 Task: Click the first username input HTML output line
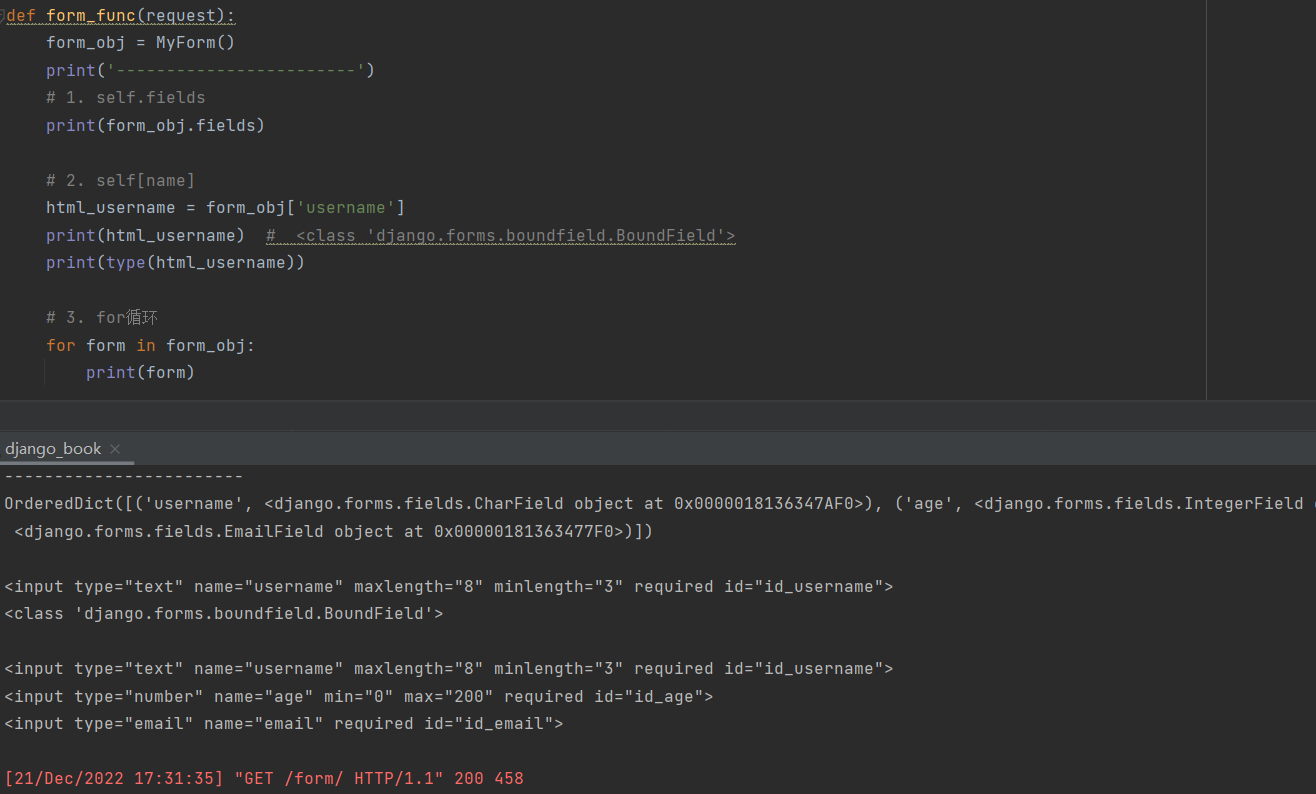click(449, 586)
